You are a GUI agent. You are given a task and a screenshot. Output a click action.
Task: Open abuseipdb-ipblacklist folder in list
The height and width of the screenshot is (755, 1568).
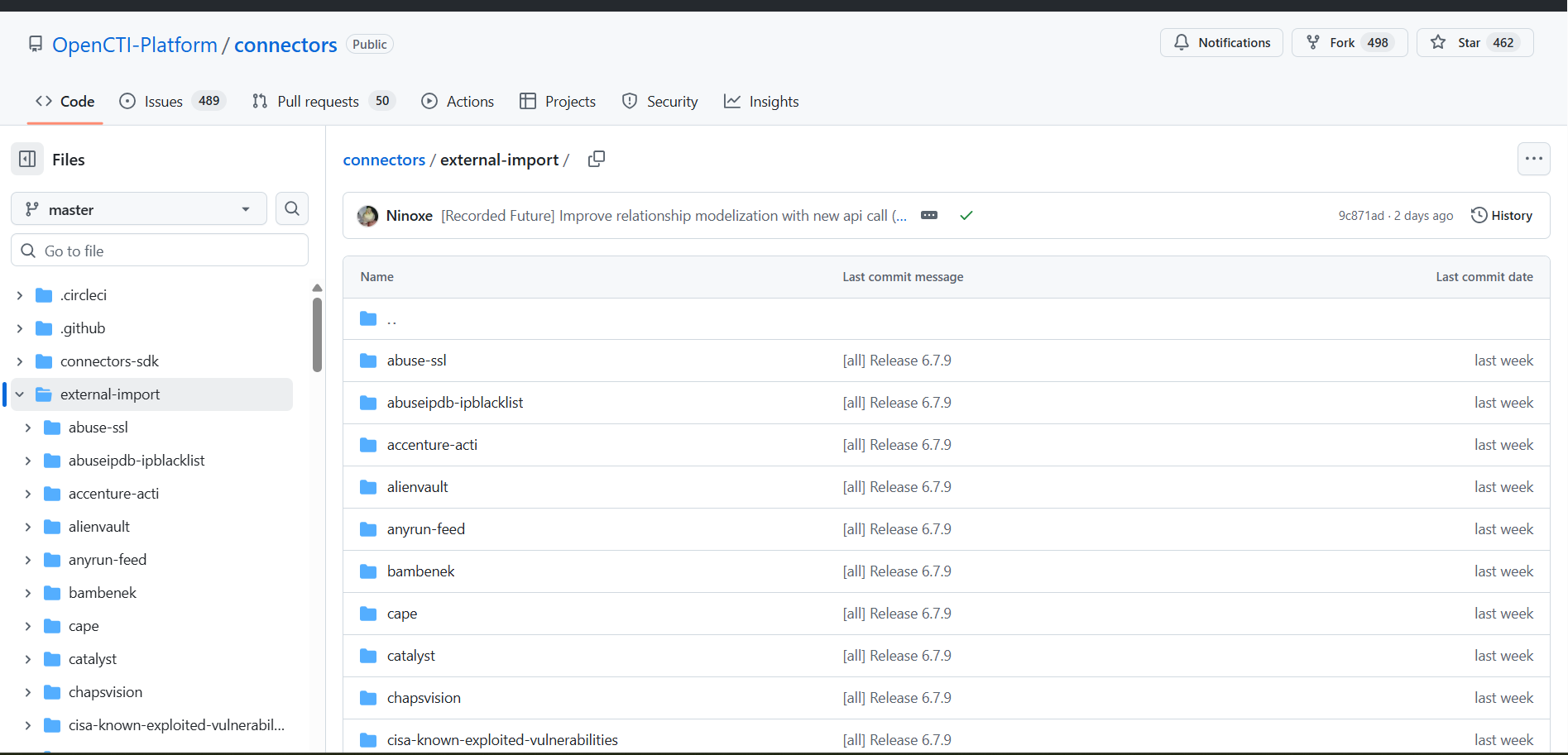pos(455,403)
